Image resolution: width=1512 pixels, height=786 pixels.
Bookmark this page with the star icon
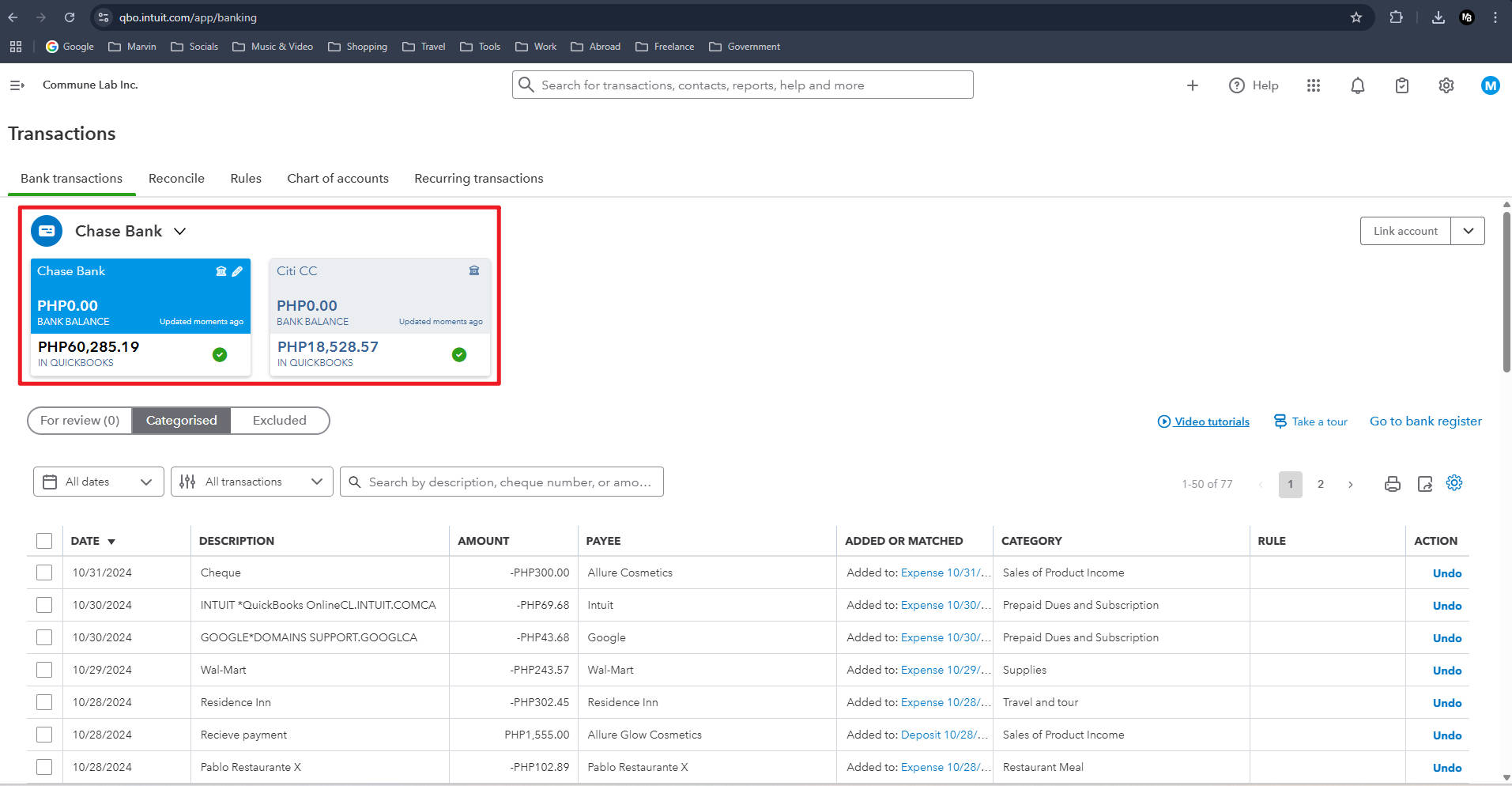point(1356,17)
